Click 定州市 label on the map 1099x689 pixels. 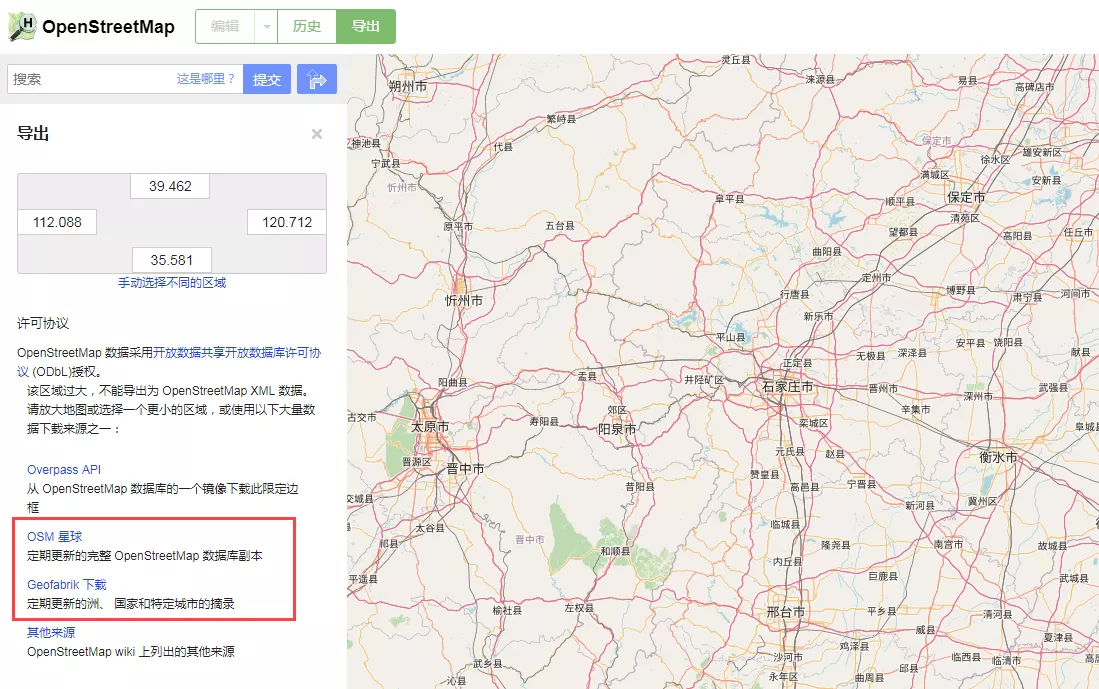[877, 278]
